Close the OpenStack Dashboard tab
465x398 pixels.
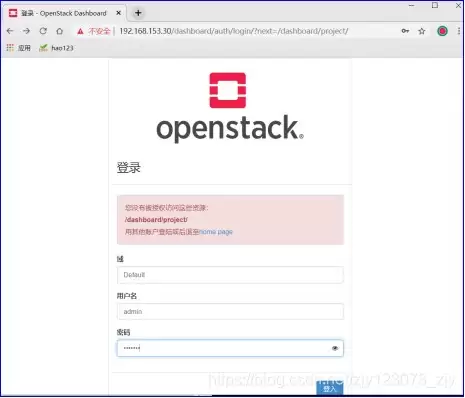click(119, 13)
